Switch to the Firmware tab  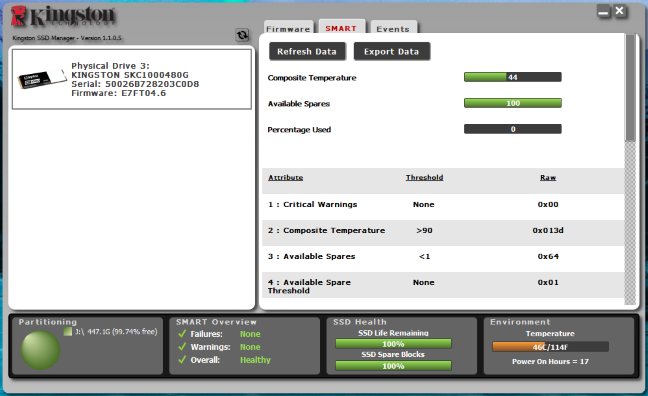click(288, 28)
